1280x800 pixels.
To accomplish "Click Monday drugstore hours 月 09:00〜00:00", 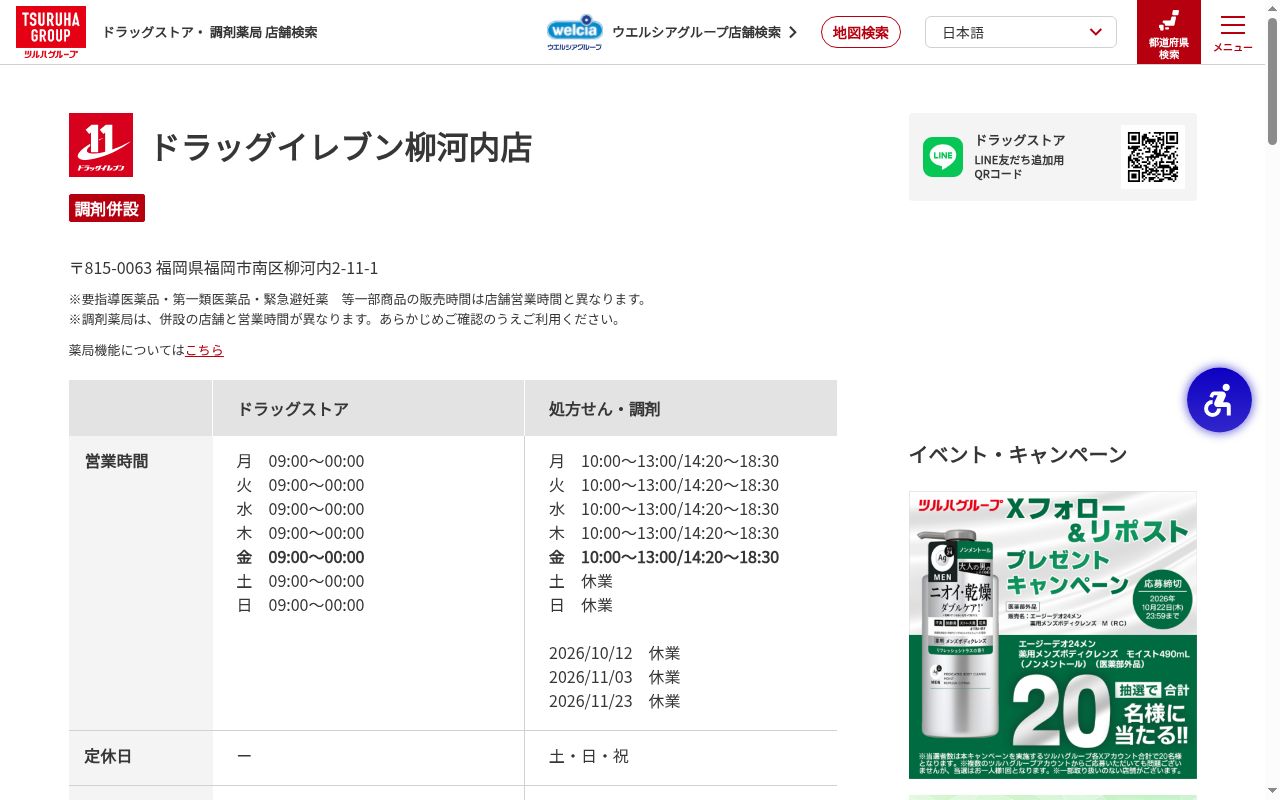I will point(300,461).
